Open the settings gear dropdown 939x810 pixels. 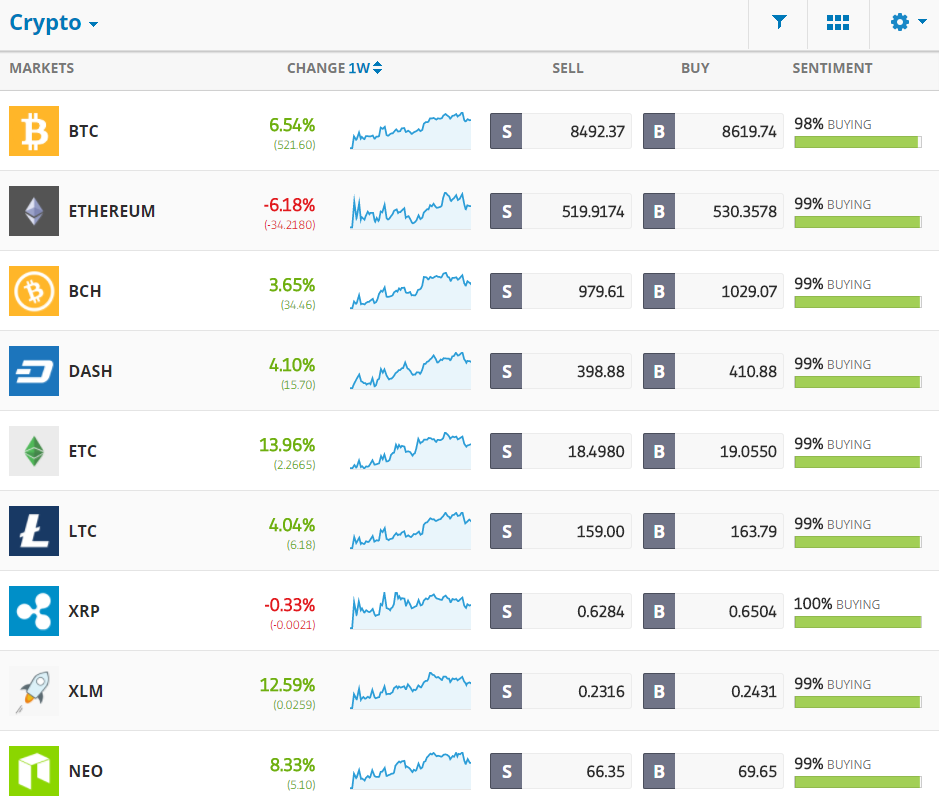[x=908, y=22]
